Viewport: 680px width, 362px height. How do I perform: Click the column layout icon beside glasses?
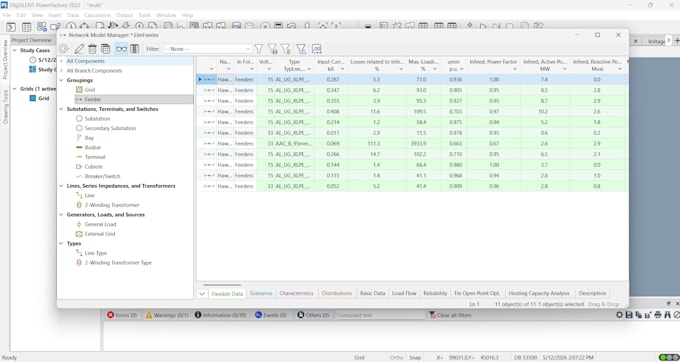point(134,49)
